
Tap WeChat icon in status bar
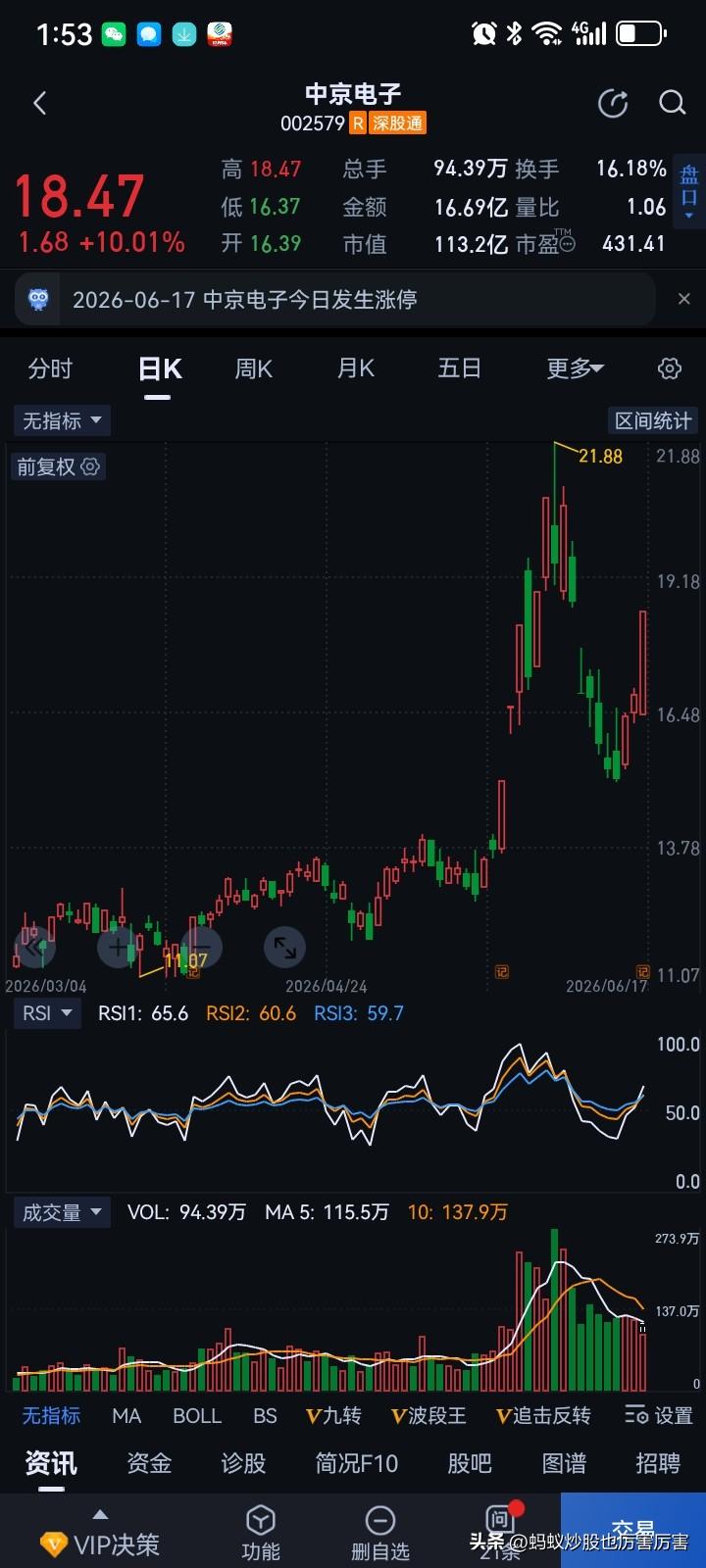point(115,34)
